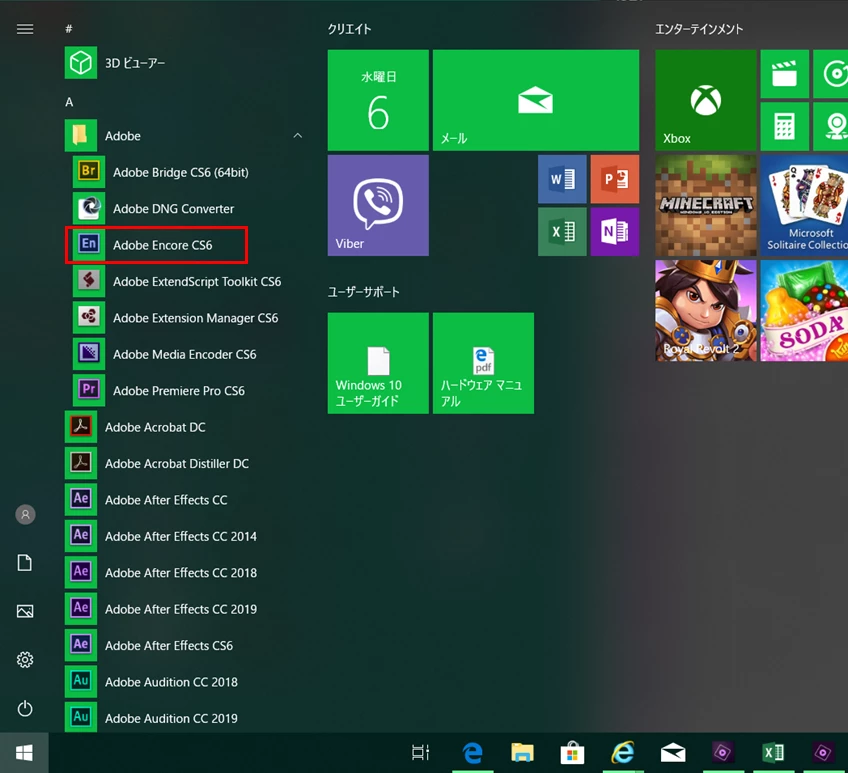Open Adobe folder icon

[x=81, y=135]
